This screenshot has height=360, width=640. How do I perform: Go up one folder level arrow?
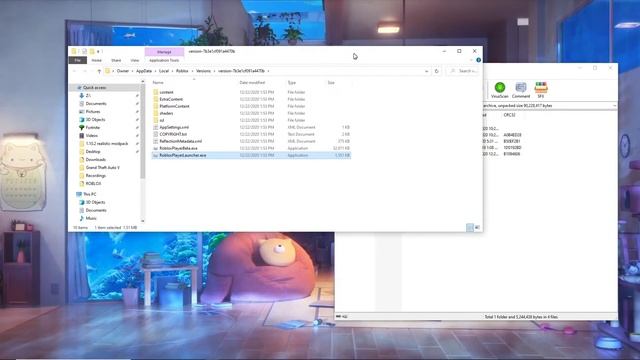coord(99,71)
